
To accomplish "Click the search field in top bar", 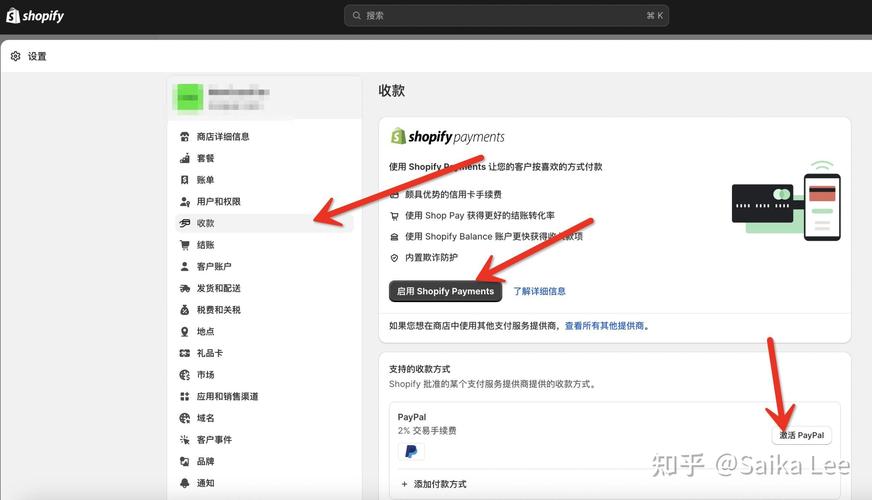I will (506, 16).
